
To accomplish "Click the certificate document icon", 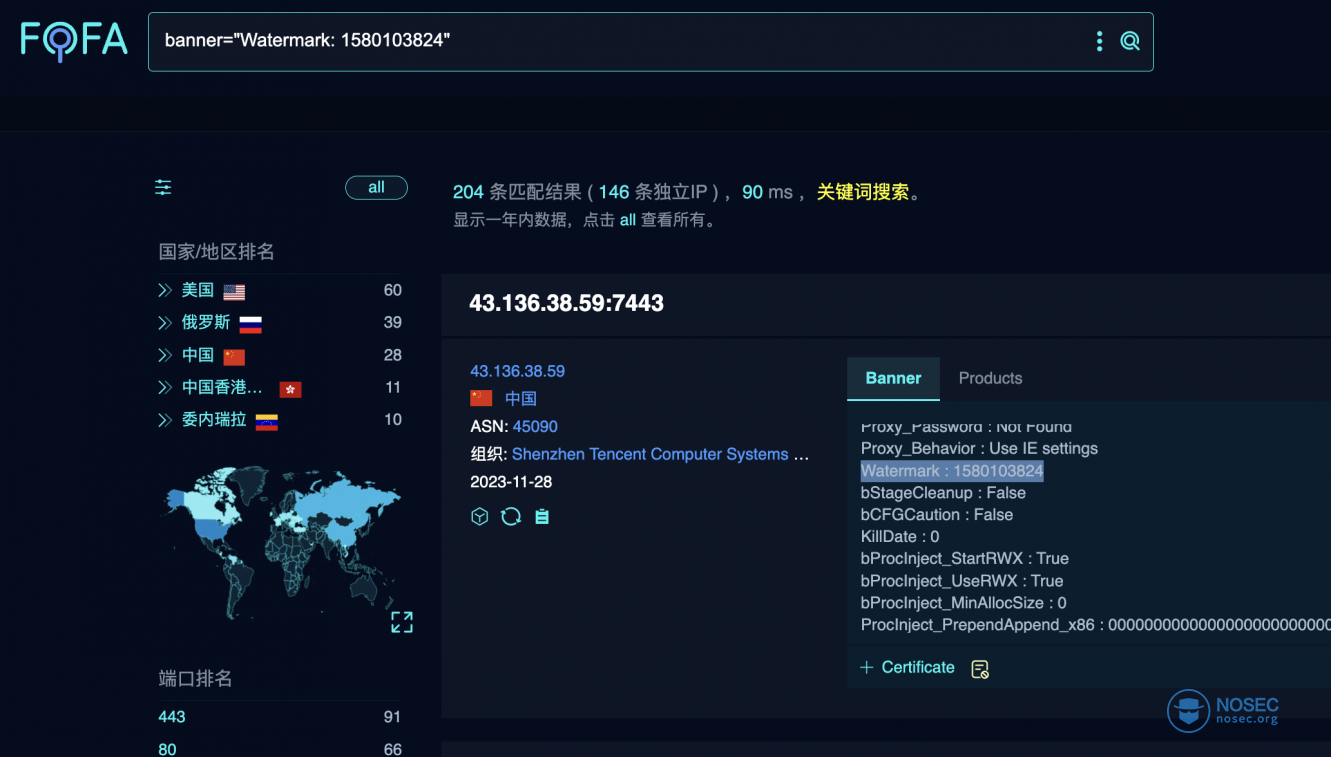I will (980, 669).
